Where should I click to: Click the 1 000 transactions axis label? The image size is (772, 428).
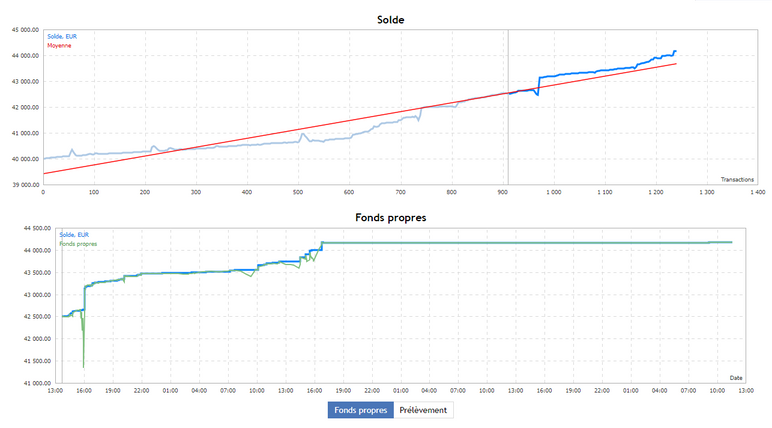(553, 192)
